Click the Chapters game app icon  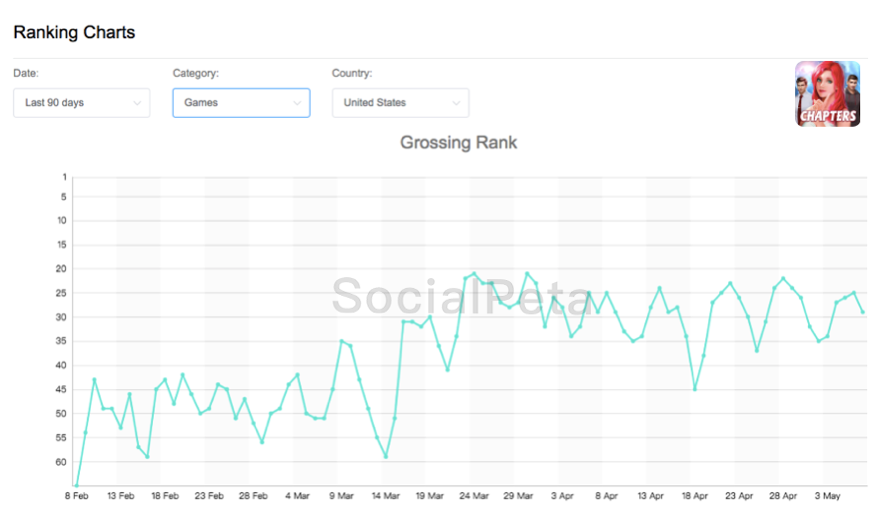(827, 94)
